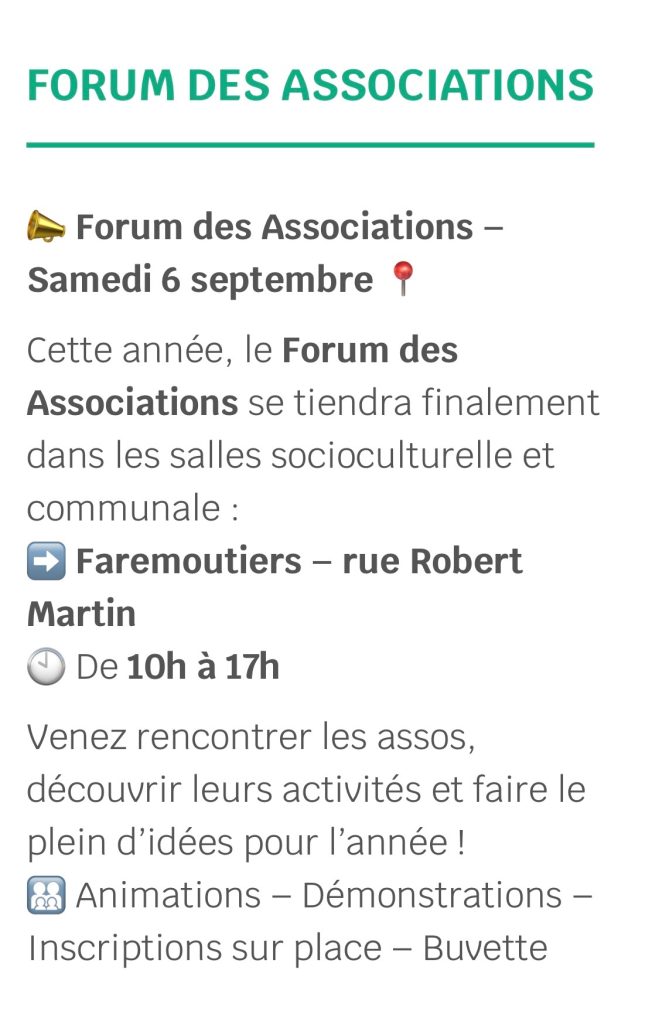Image resolution: width=652 pixels, height=1024 pixels.
Task: Click the clock emoji icon
Action: 46,666
